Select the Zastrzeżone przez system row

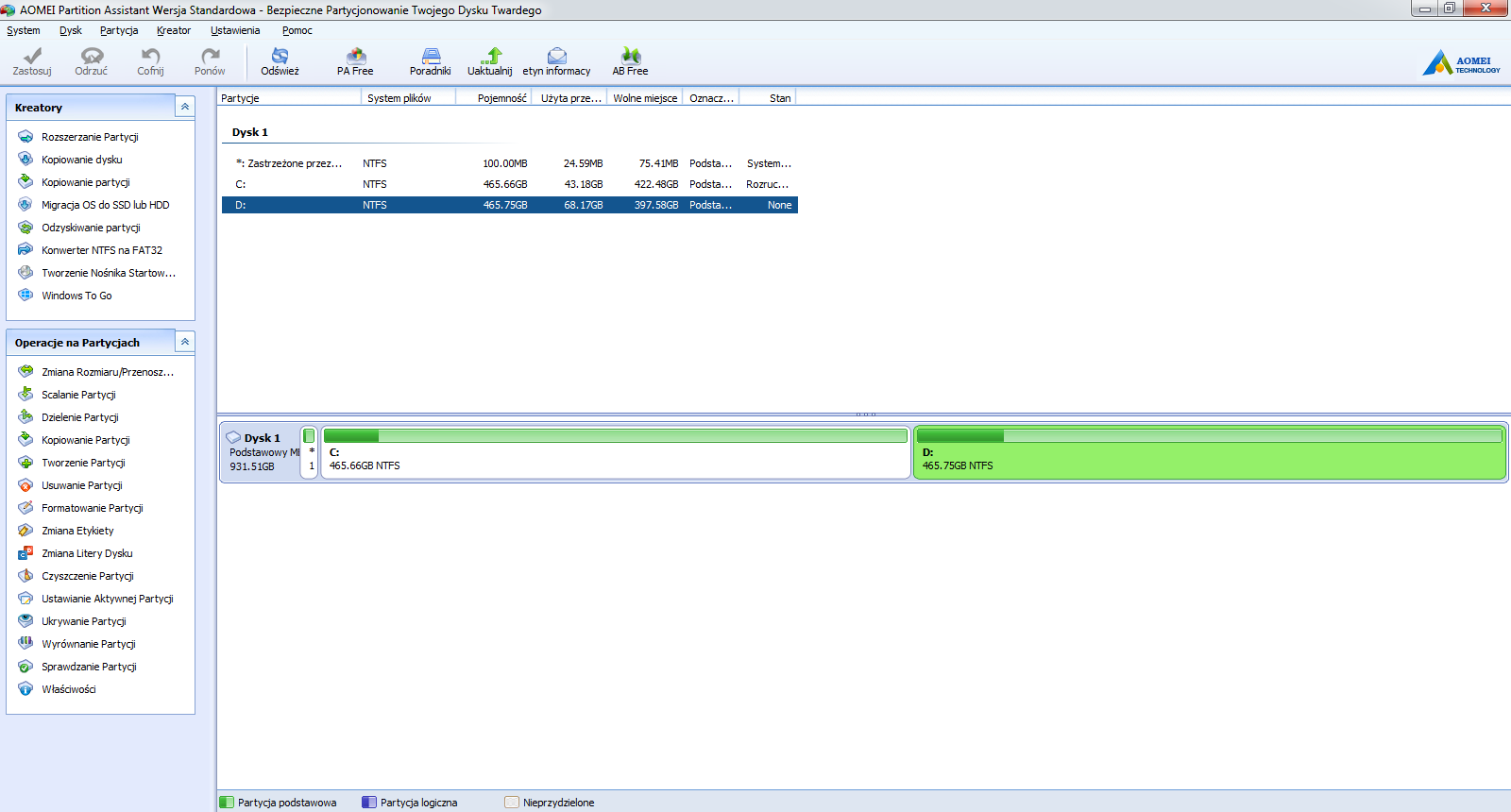510,163
